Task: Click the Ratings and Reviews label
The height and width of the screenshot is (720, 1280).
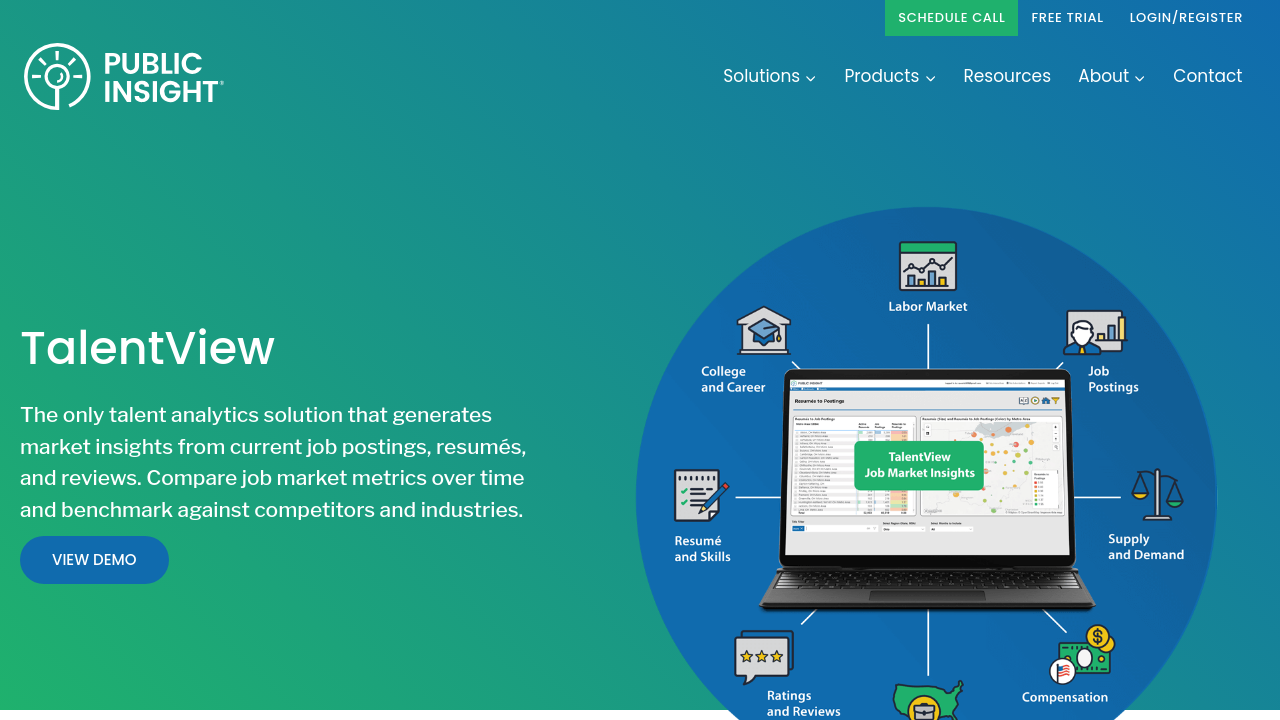Action: (x=803, y=704)
